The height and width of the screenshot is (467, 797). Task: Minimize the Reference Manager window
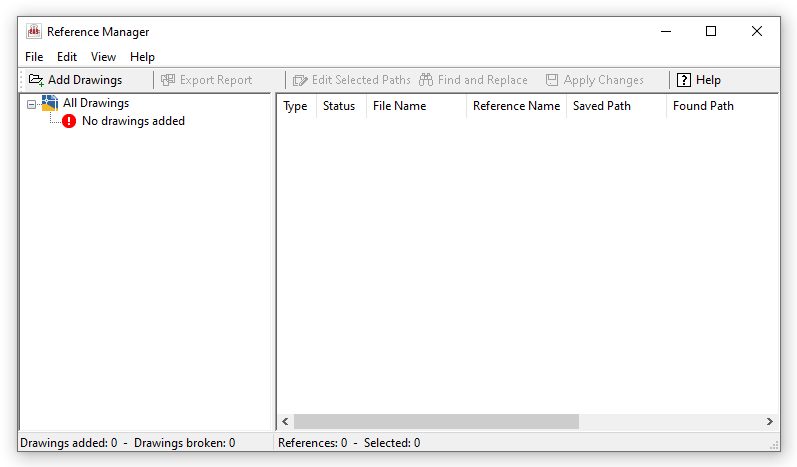pyautogui.click(x=666, y=31)
